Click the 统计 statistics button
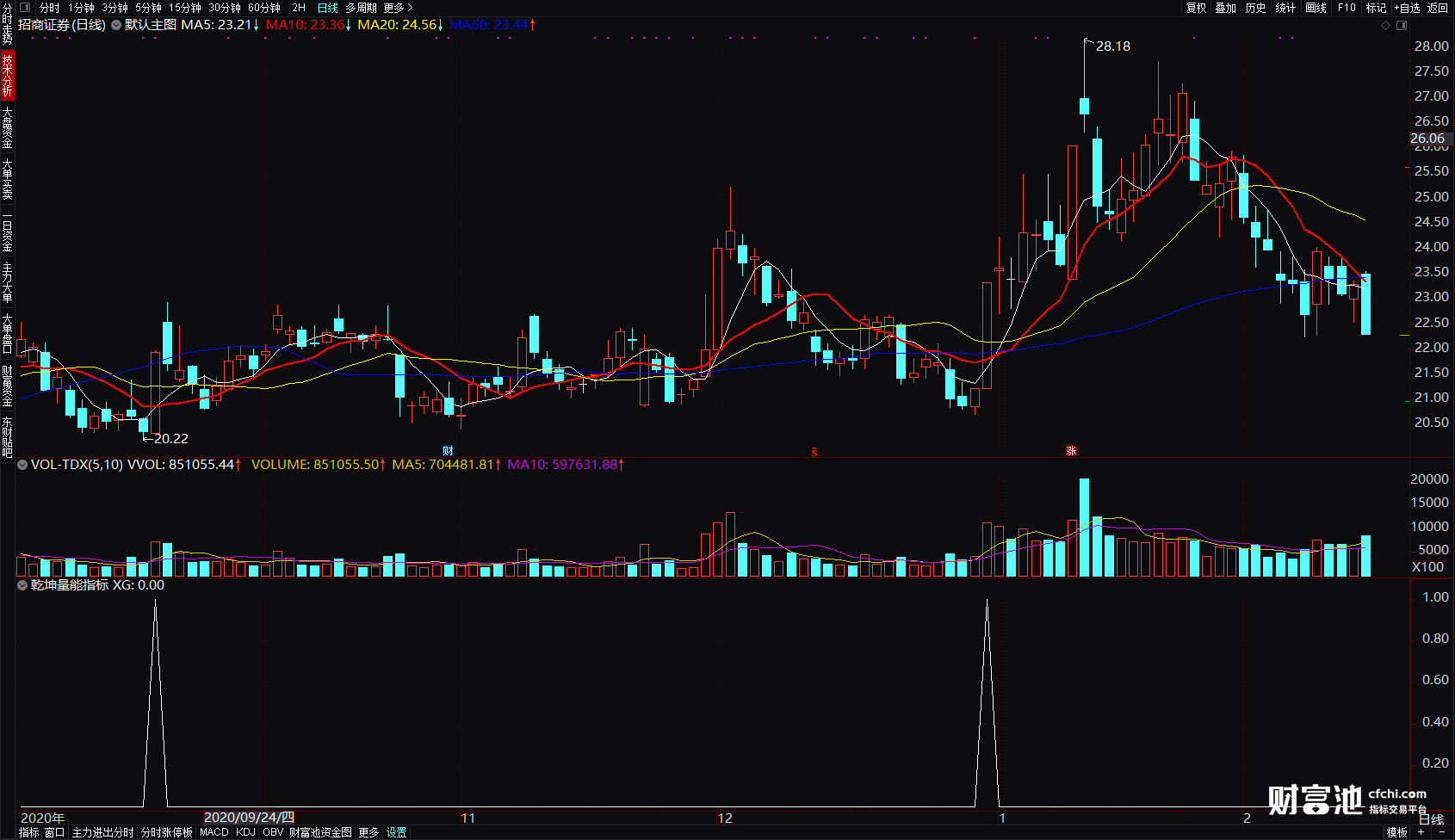The height and width of the screenshot is (840, 1455). (1285, 8)
